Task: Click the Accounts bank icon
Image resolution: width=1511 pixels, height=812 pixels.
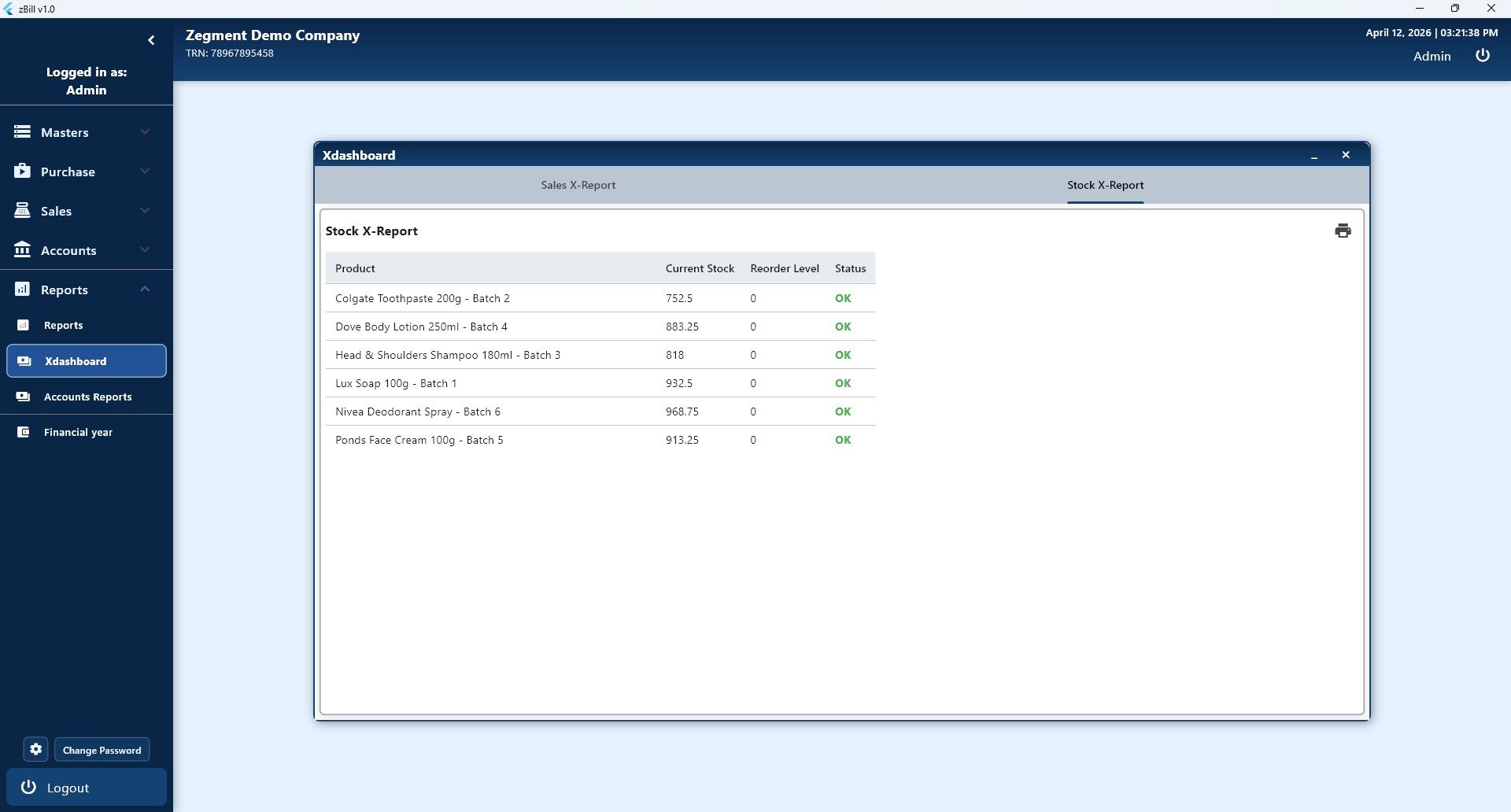Action: (x=22, y=250)
